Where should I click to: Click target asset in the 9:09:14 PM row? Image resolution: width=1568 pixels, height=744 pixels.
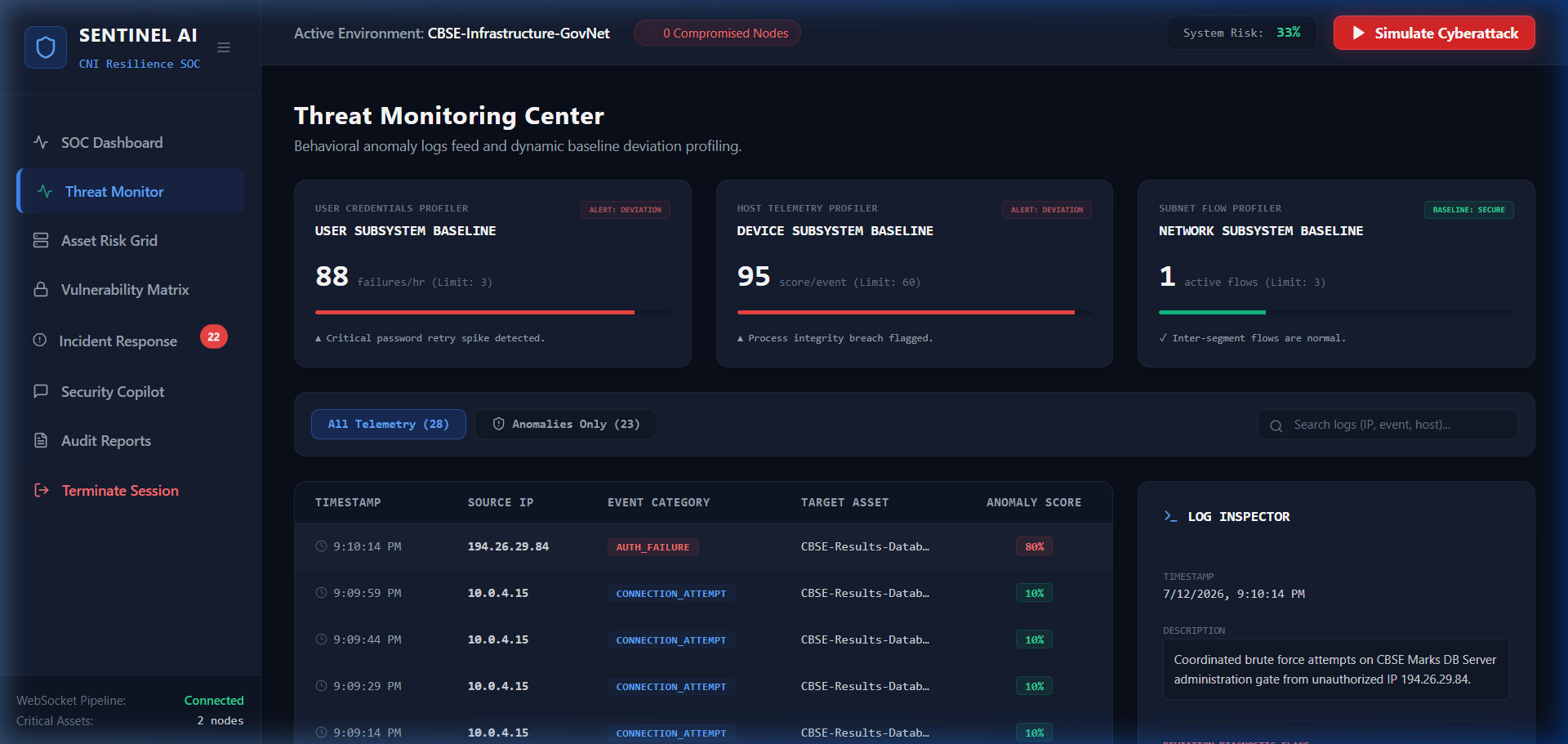click(x=865, y=733)
